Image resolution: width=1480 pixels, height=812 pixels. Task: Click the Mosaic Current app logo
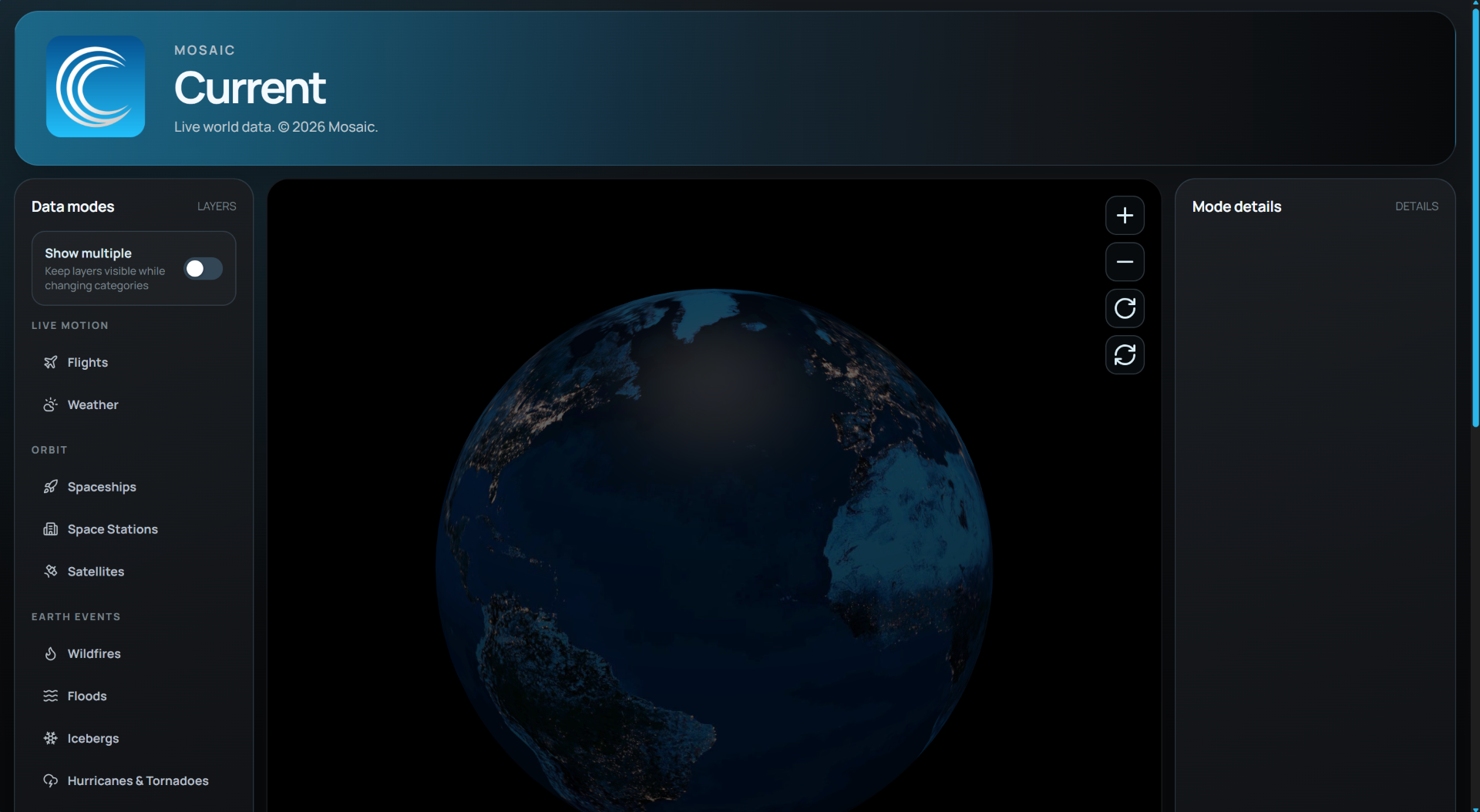(96, 86)
